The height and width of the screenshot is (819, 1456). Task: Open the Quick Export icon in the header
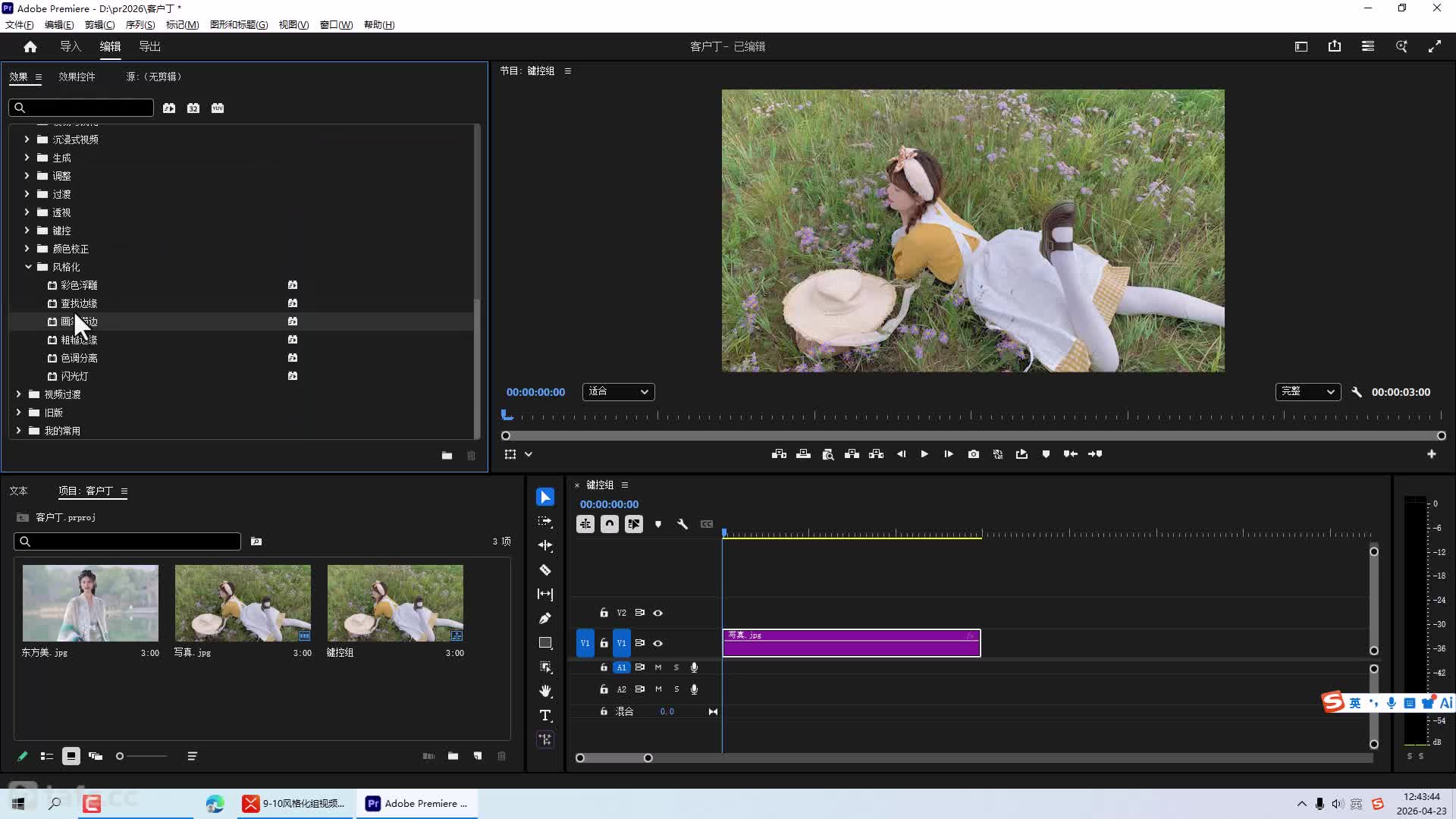point(1335,46)
